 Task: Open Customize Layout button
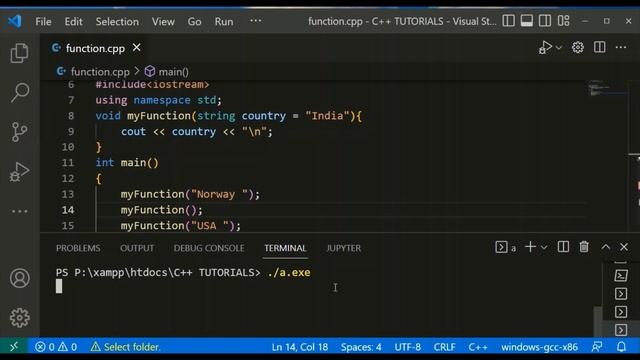(x=564, y=21)
